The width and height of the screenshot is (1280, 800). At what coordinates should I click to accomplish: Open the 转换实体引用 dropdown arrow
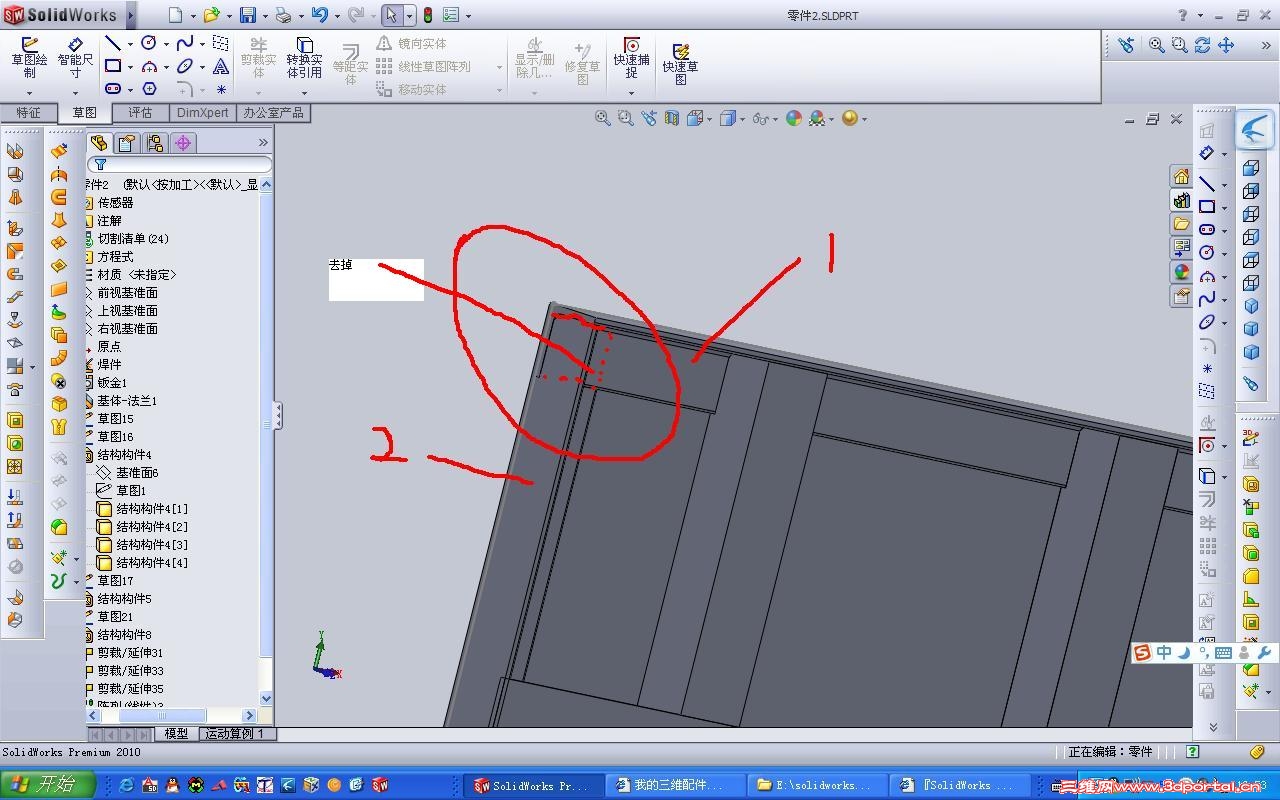click(305, 93)
